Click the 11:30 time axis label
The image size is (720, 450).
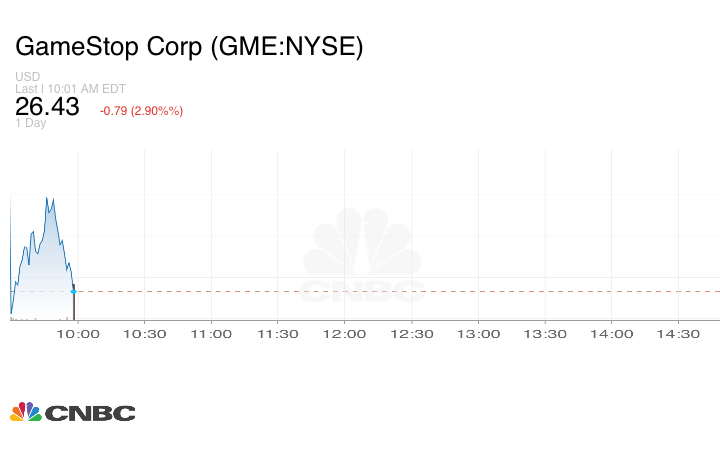pyautogui.click(x=278, y=334)
